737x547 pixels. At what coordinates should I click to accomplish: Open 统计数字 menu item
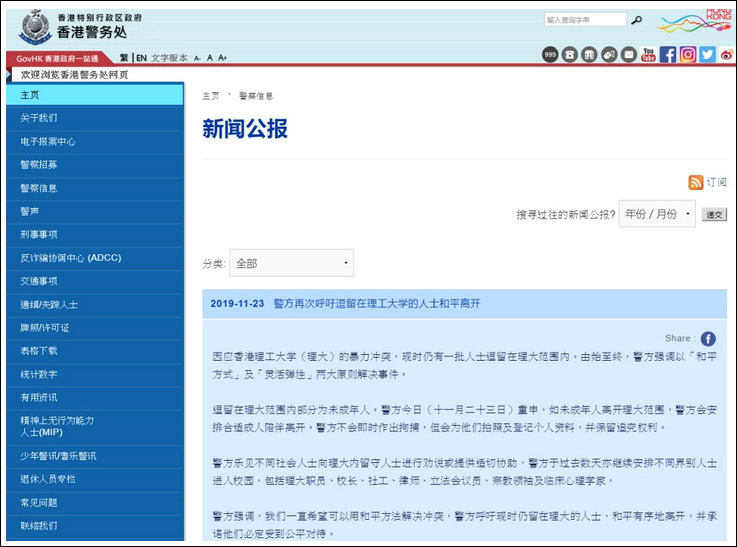95,375
